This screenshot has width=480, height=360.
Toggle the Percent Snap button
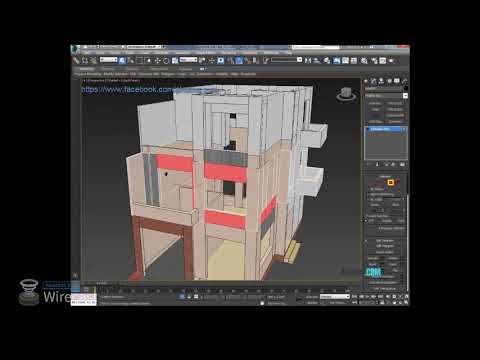point(247,60)
